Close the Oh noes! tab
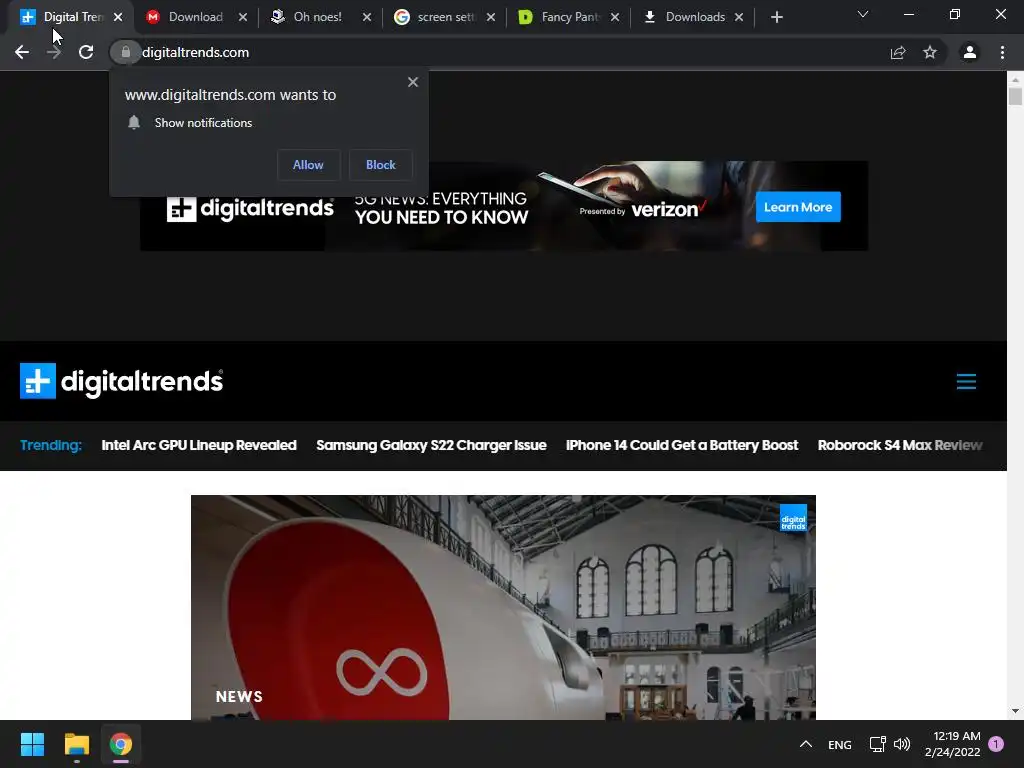1024x768 pixels. (367, 17)
